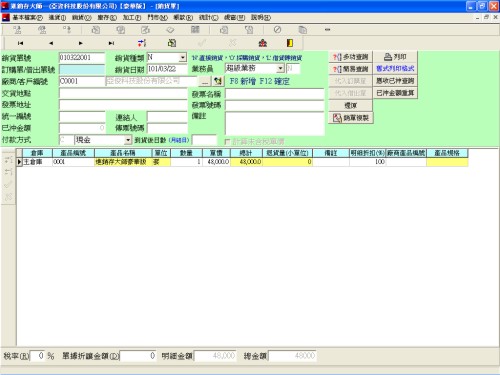The image size is (500, 375).
Task: Expand the 銷貨種類 dropdown
Action: tap(182, 58)
